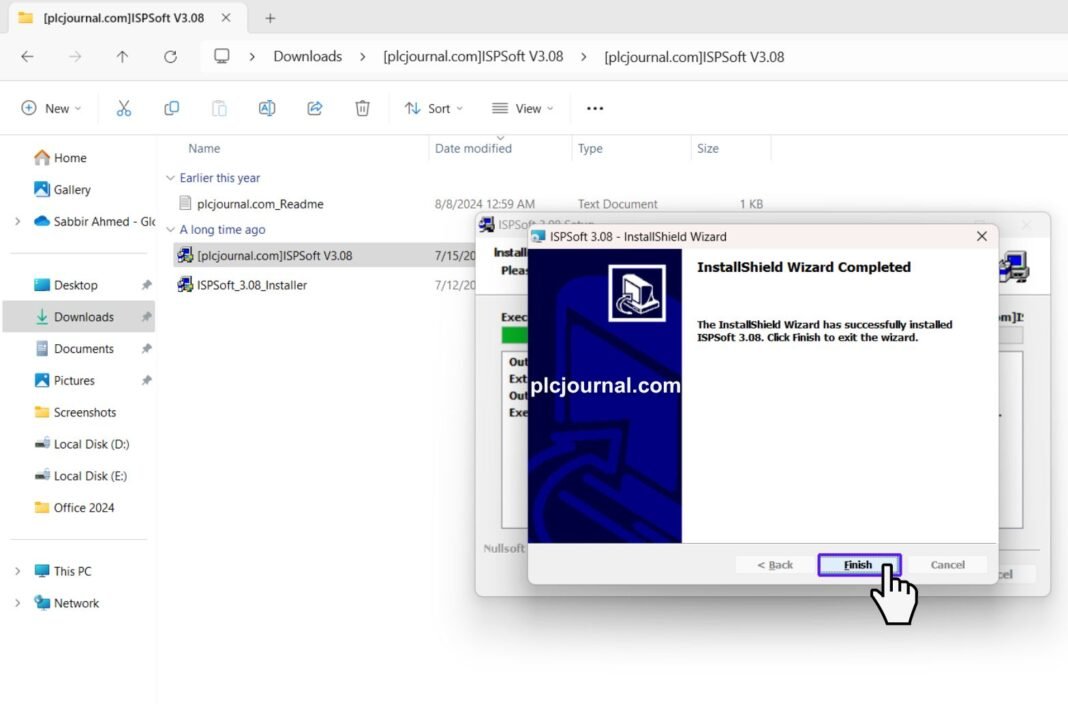Add a new tab with plus button

pyautogui.click(x=270, y=18)
